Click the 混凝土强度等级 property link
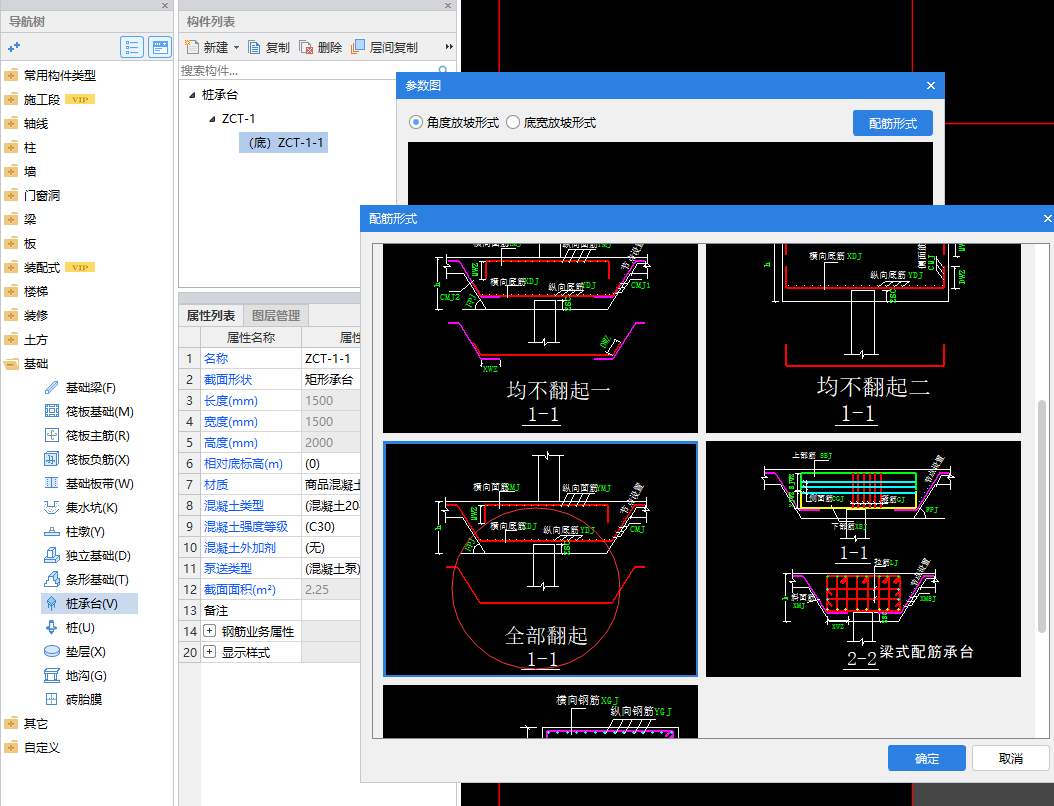This screenshot has height=806, width=1054. [246, 526]
